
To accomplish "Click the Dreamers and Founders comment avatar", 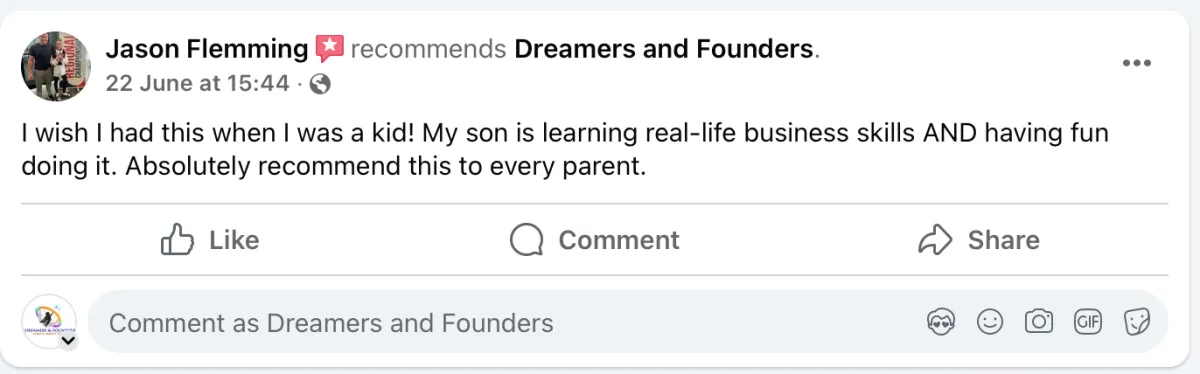I will point(49,322).
